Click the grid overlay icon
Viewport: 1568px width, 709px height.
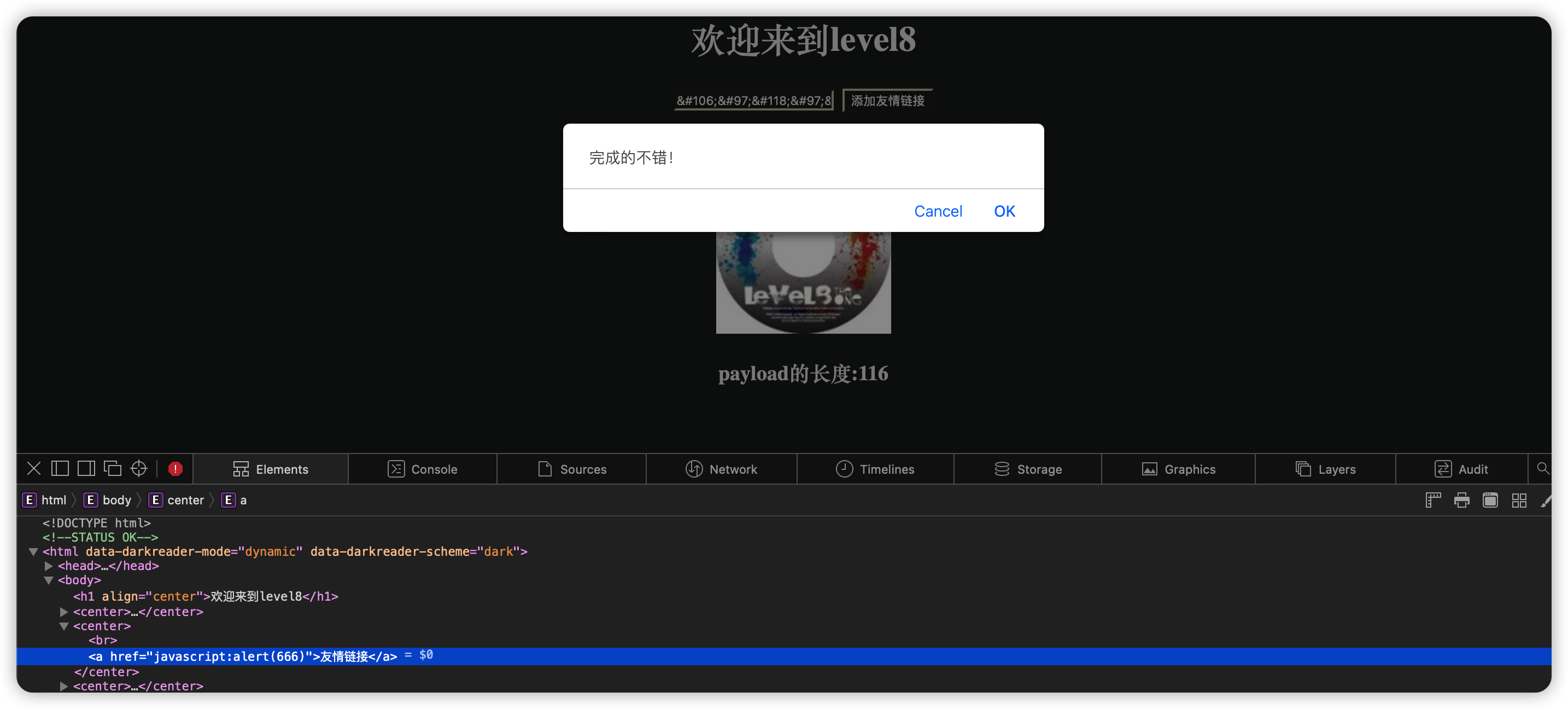tap(1519, 500)
